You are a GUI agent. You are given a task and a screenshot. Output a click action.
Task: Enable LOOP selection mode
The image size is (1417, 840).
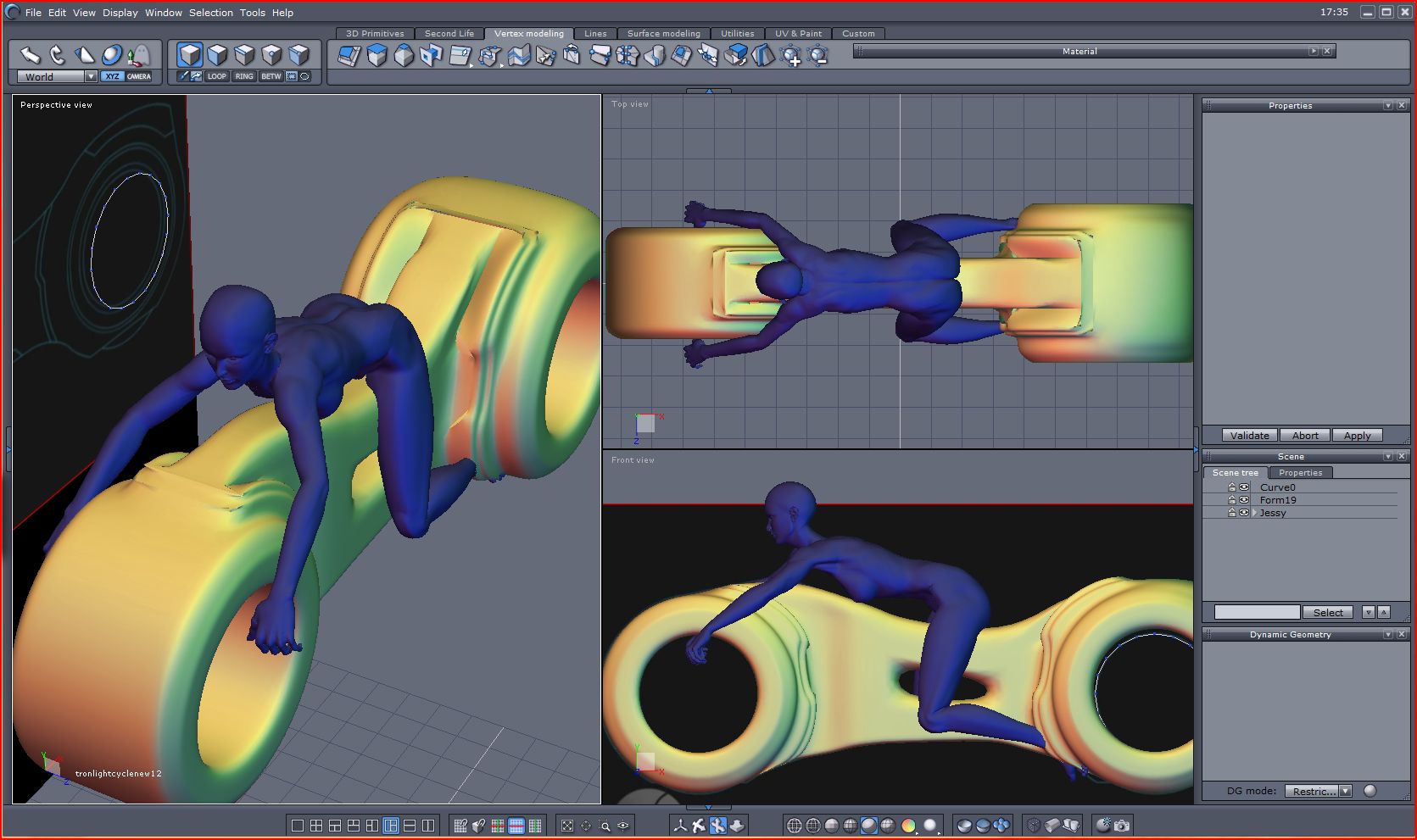pyautogui.click(x=217, y=76)
